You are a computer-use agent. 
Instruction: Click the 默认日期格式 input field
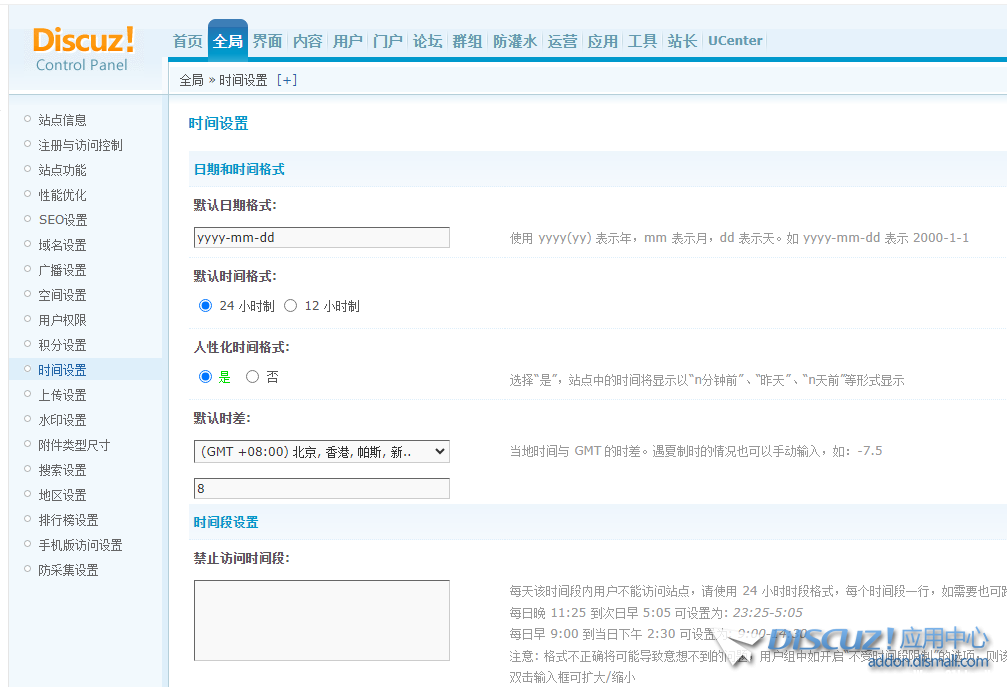click(321, 237)
